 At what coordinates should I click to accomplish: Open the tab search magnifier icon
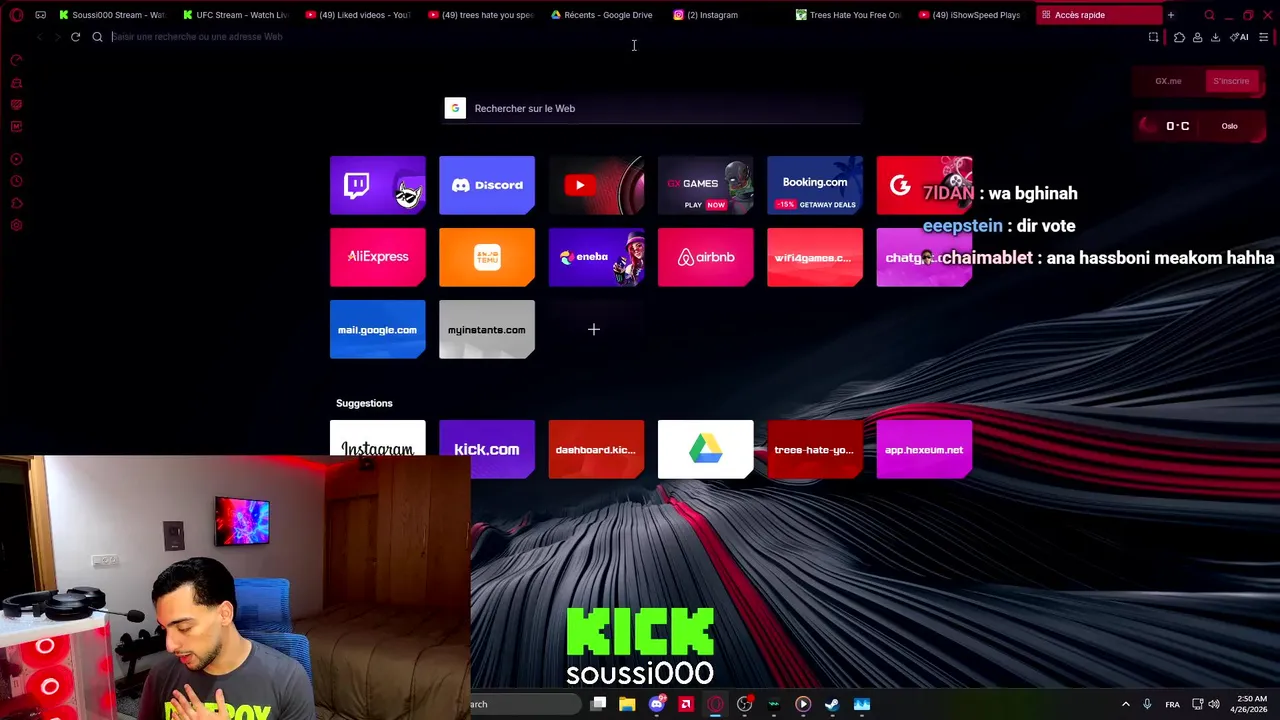point(1209,15)
